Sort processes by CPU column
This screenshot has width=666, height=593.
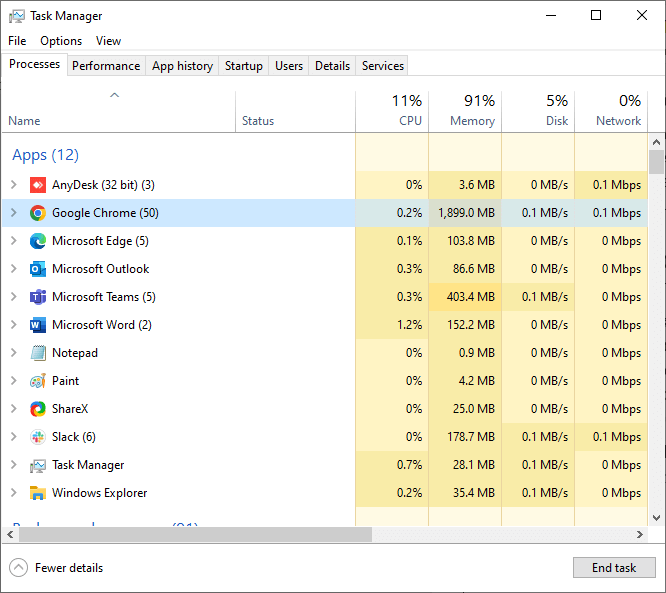point(392,111)
